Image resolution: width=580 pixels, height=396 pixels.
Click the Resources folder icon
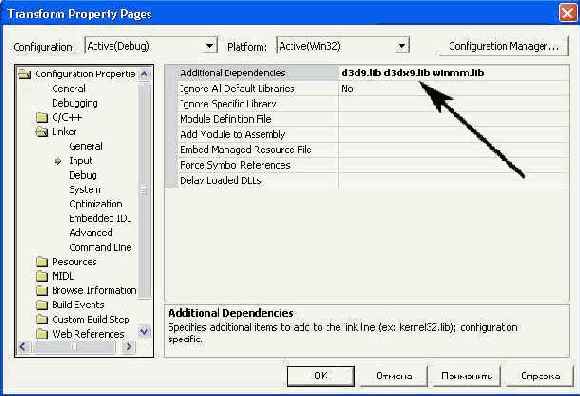point(42,262)
